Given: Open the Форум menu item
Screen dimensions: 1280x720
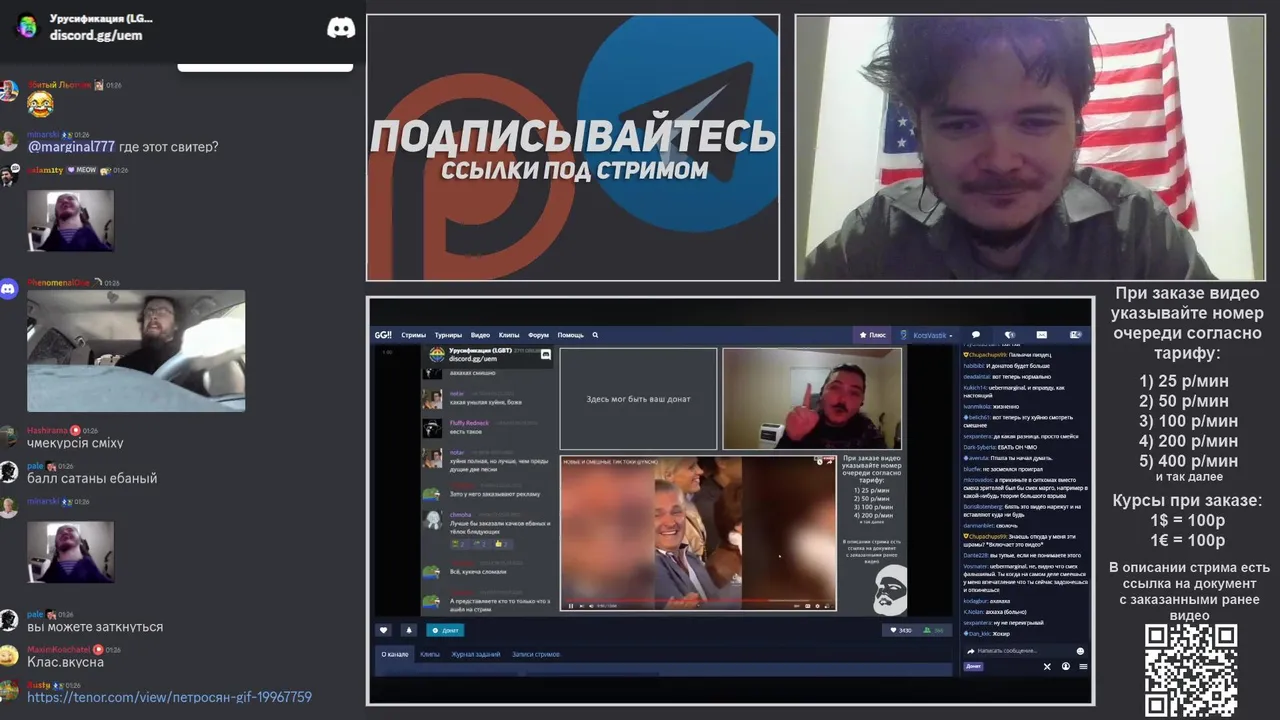Looking at the screenshot, I should [x=538, y=335].
